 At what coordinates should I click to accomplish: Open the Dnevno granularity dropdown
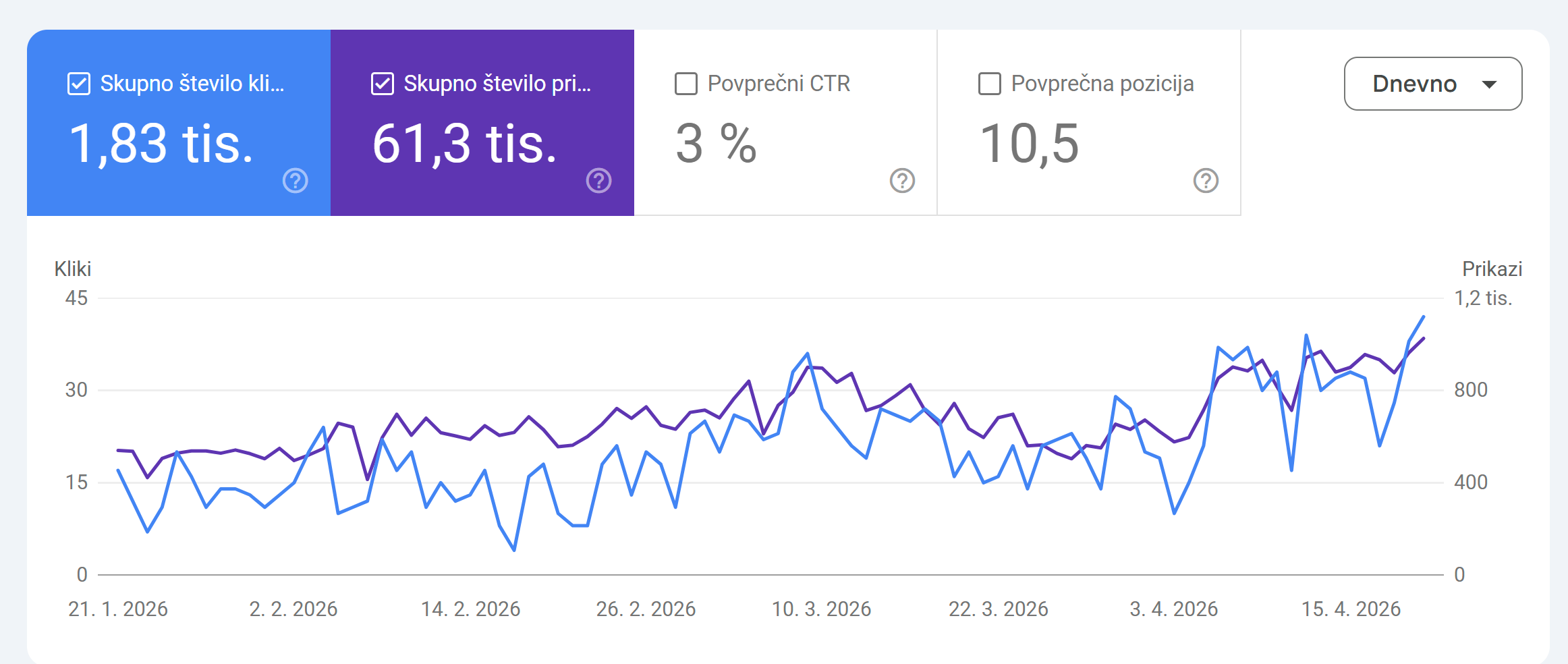coord(1415,84)
